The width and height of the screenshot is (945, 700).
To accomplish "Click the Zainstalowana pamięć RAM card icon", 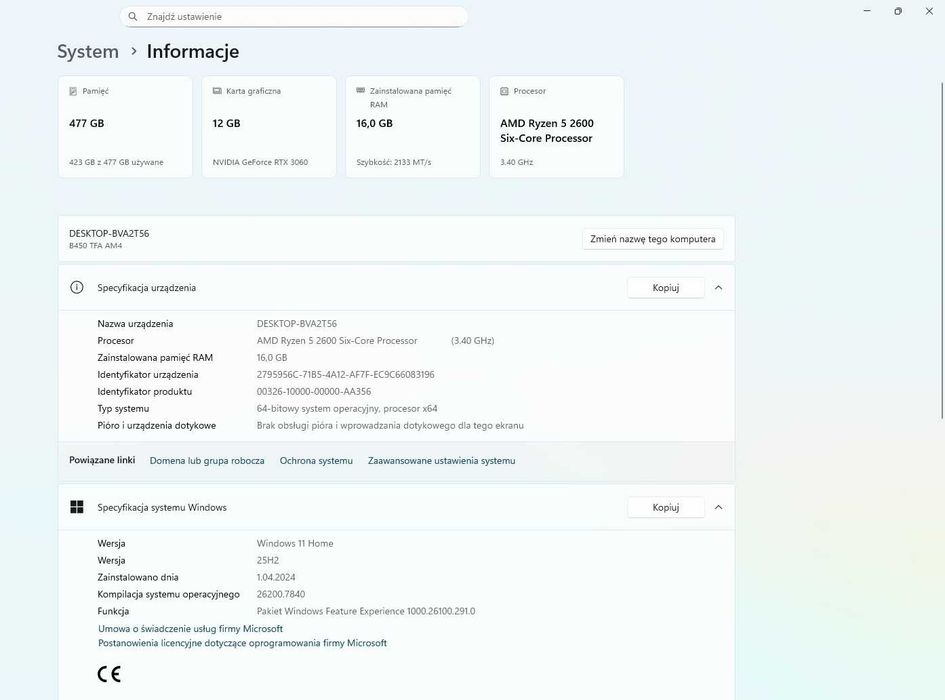I will [360, 90].
